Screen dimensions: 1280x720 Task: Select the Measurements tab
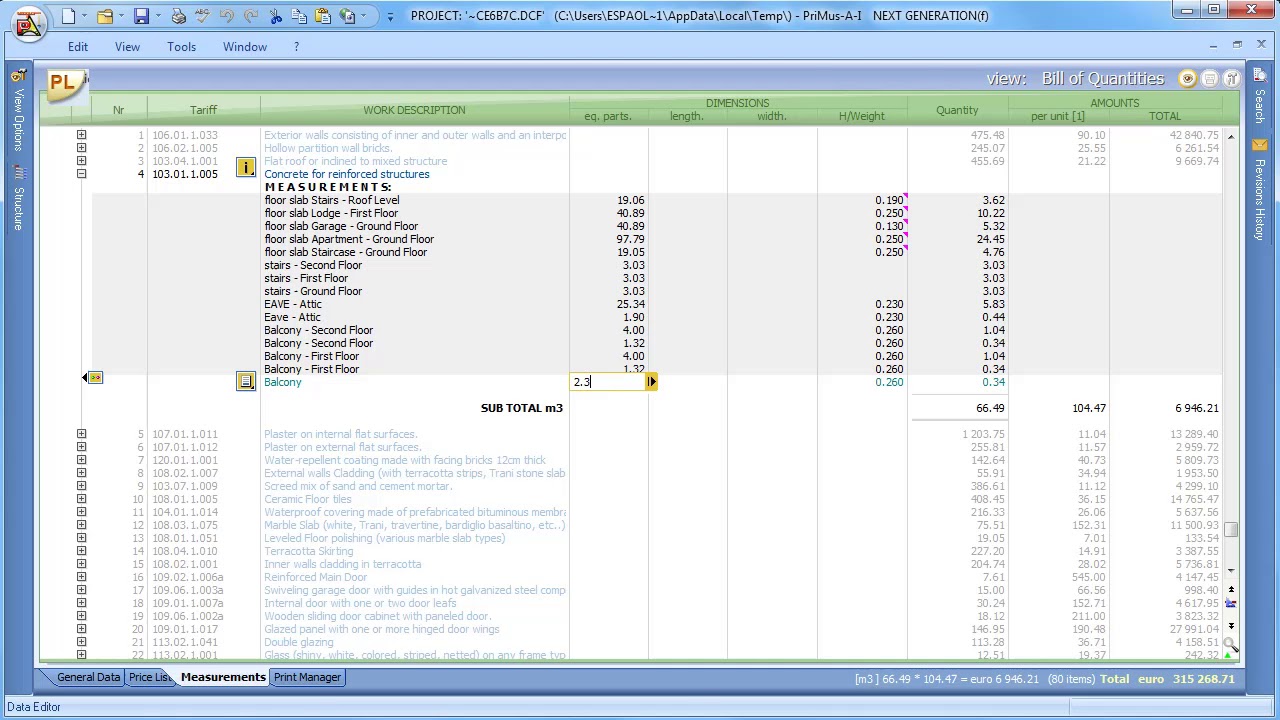(223, 677)
